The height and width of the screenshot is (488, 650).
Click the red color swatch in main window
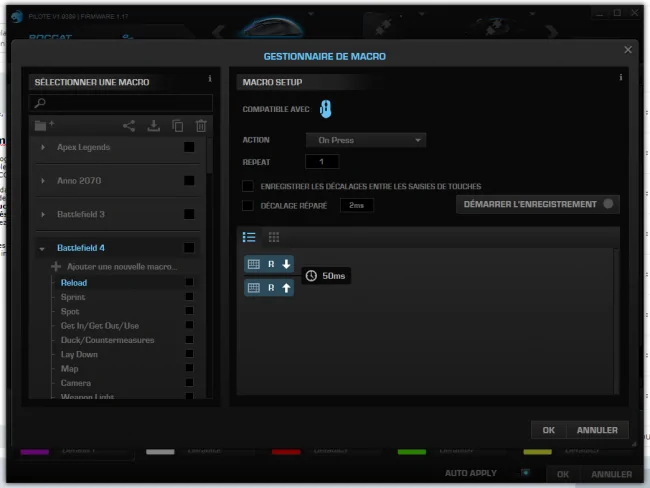[286, 452]
